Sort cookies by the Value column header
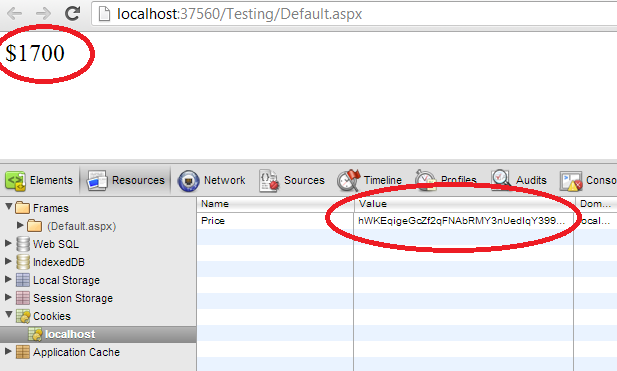The width and height of the screenshot is (617, 371). click(x=464, y=204)
